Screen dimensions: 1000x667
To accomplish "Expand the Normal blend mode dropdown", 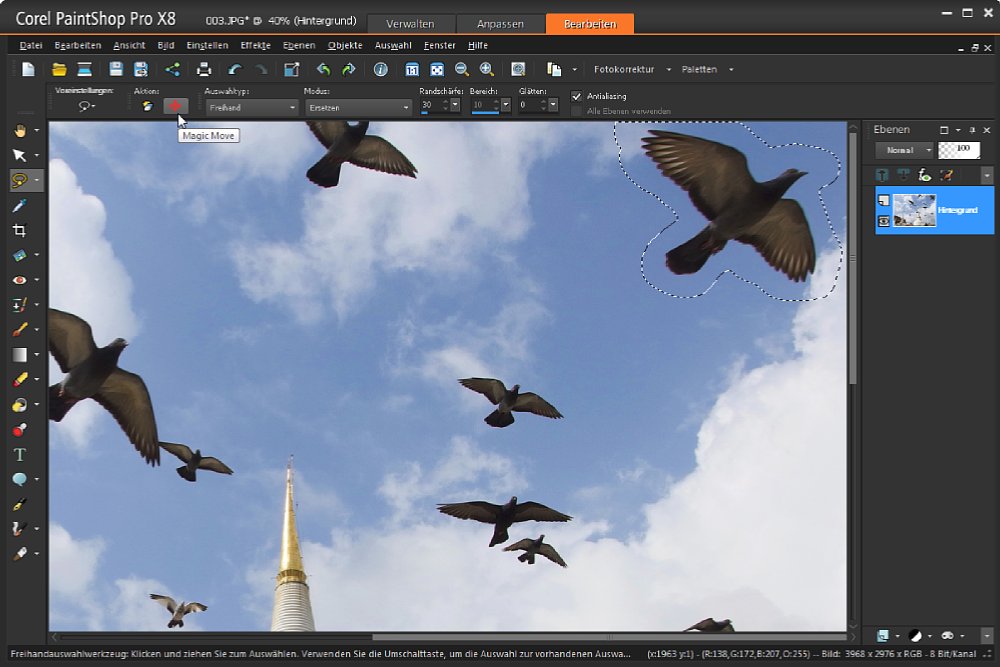I will click(x=904, y=150).
